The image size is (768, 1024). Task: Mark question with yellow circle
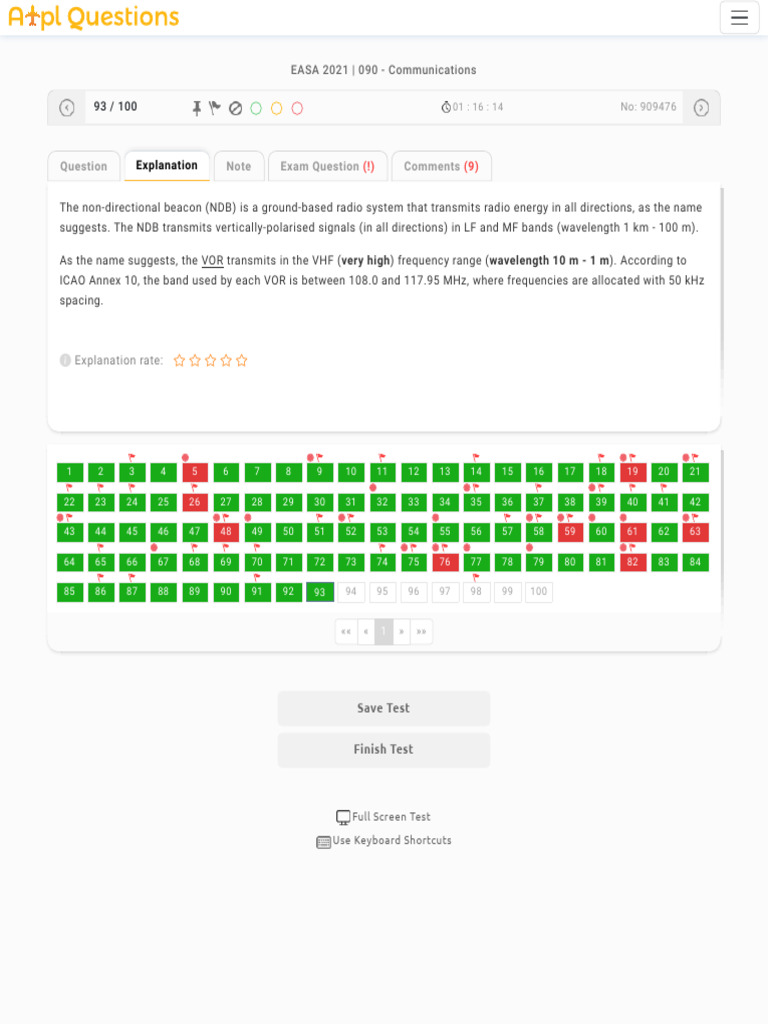click(x=277, y=108)
